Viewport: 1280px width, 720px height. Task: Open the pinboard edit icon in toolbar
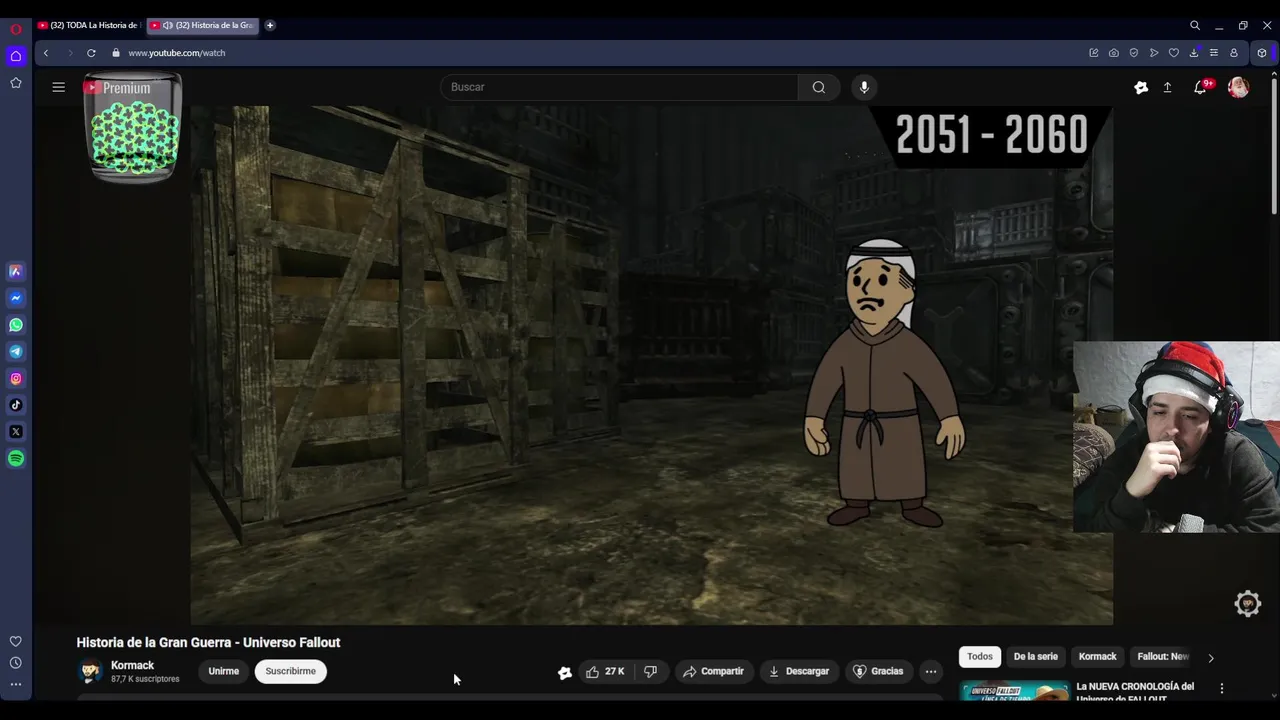(1094, 53)
